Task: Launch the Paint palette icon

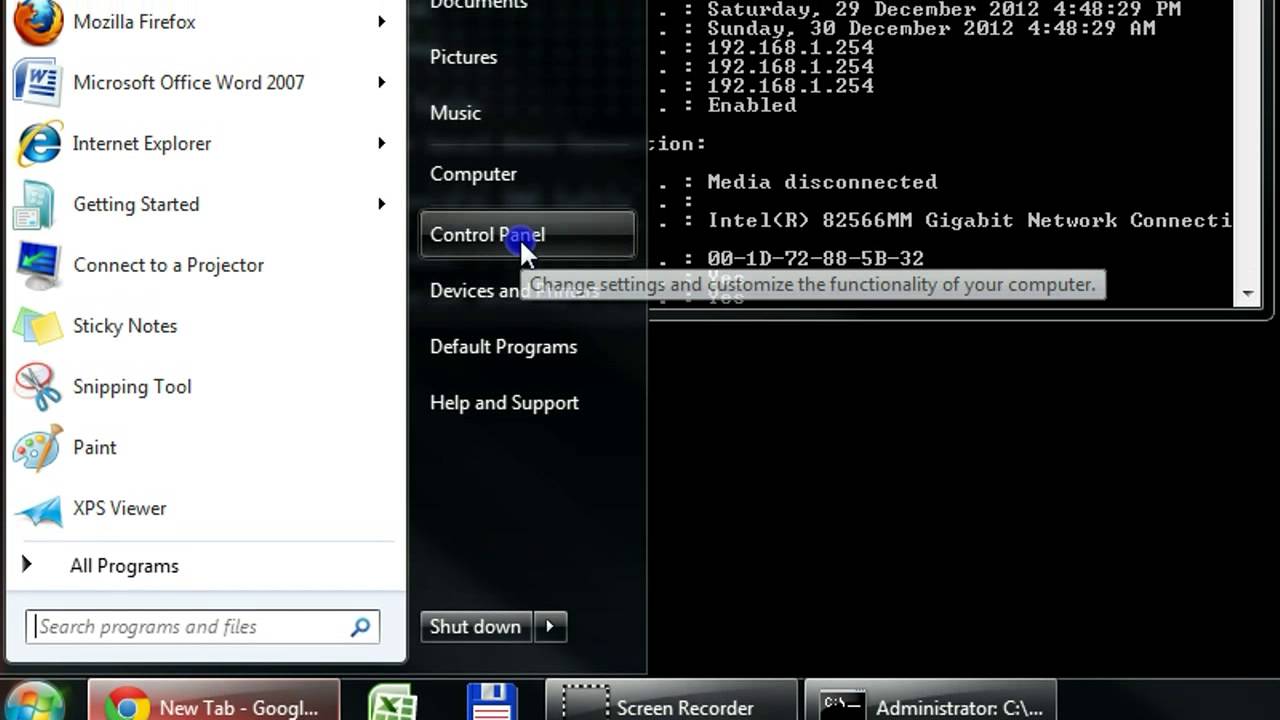Action: coord(38,448)
